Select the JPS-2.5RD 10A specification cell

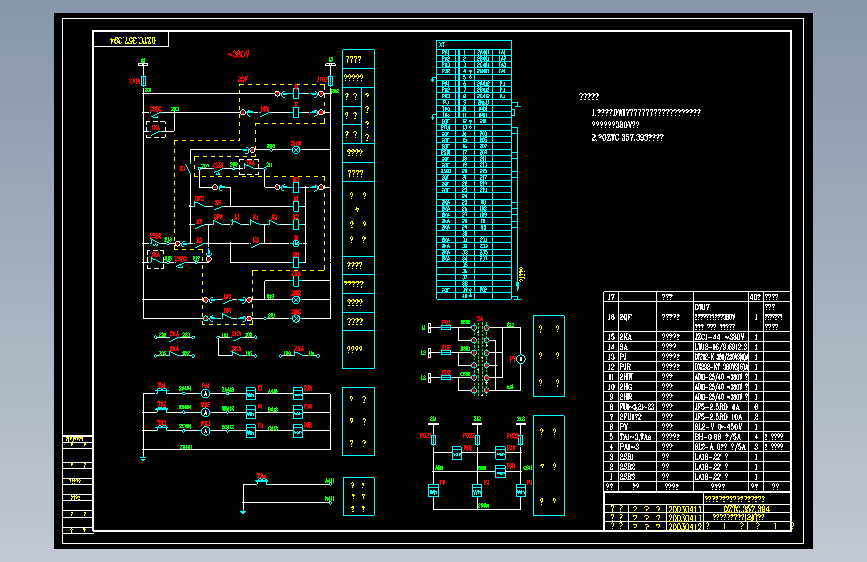tap(721, 417)
